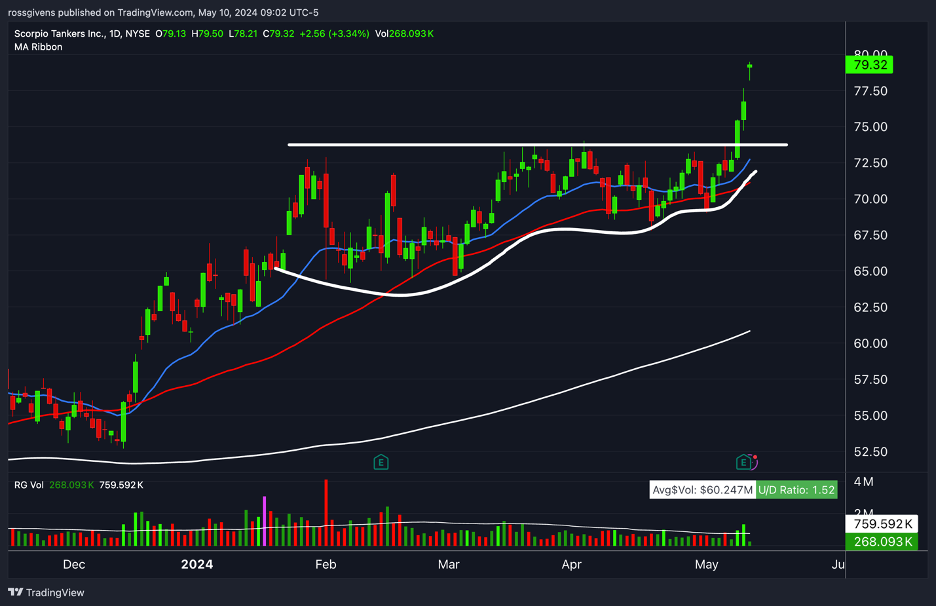Click the Mar label on time axis
This screenshot has height=606, width=936.
pos(449,565)
